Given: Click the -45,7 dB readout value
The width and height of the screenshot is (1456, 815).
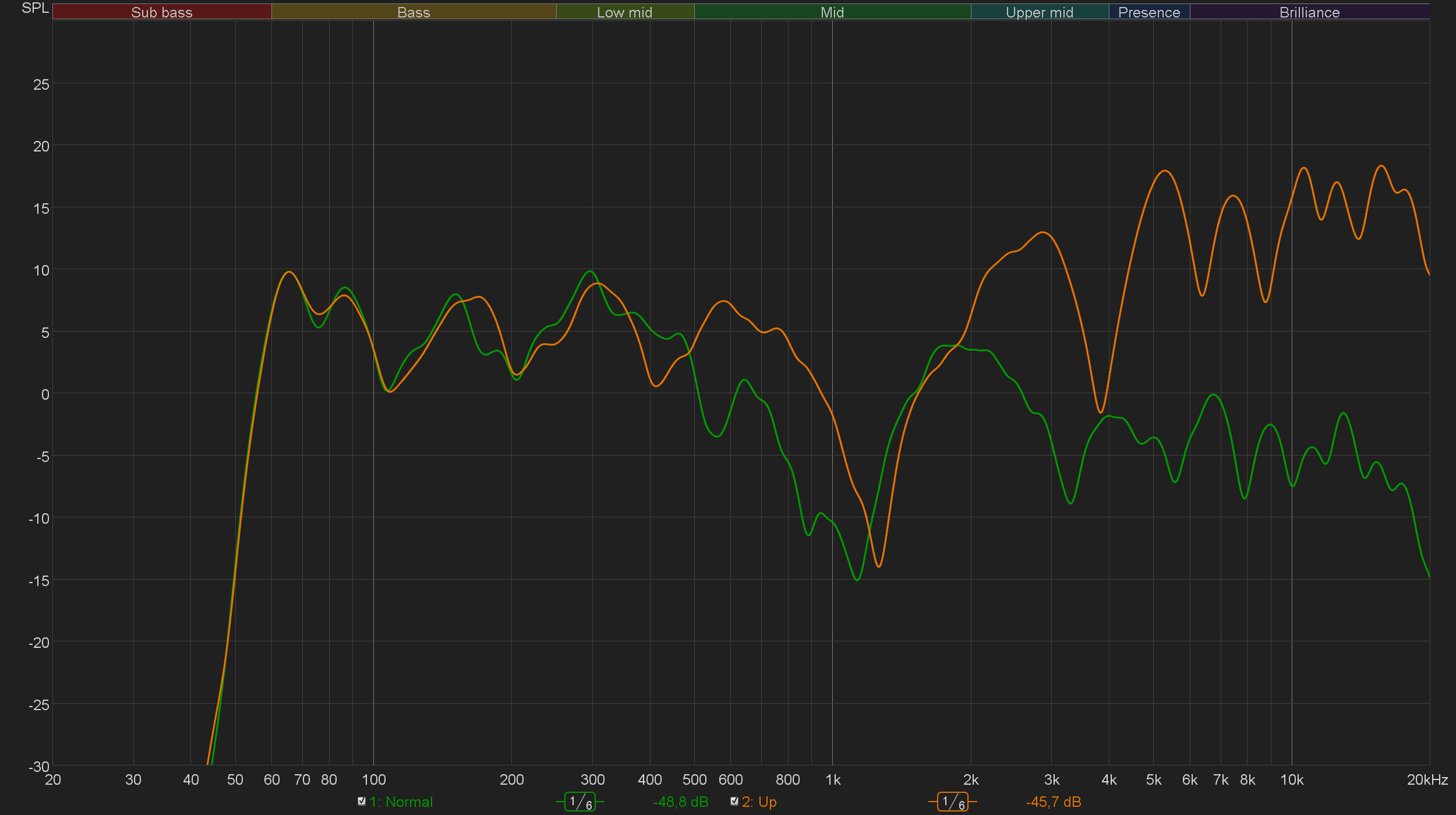Looking at the screenshot, I should point(1054,802).
